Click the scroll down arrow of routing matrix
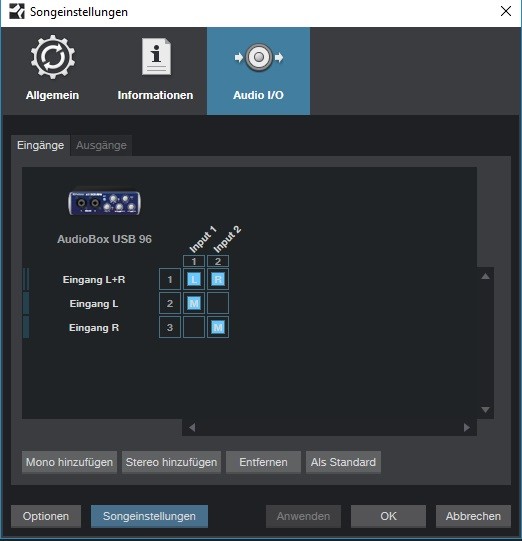Viewport: 522px width, 541px height. coord(485,410)
